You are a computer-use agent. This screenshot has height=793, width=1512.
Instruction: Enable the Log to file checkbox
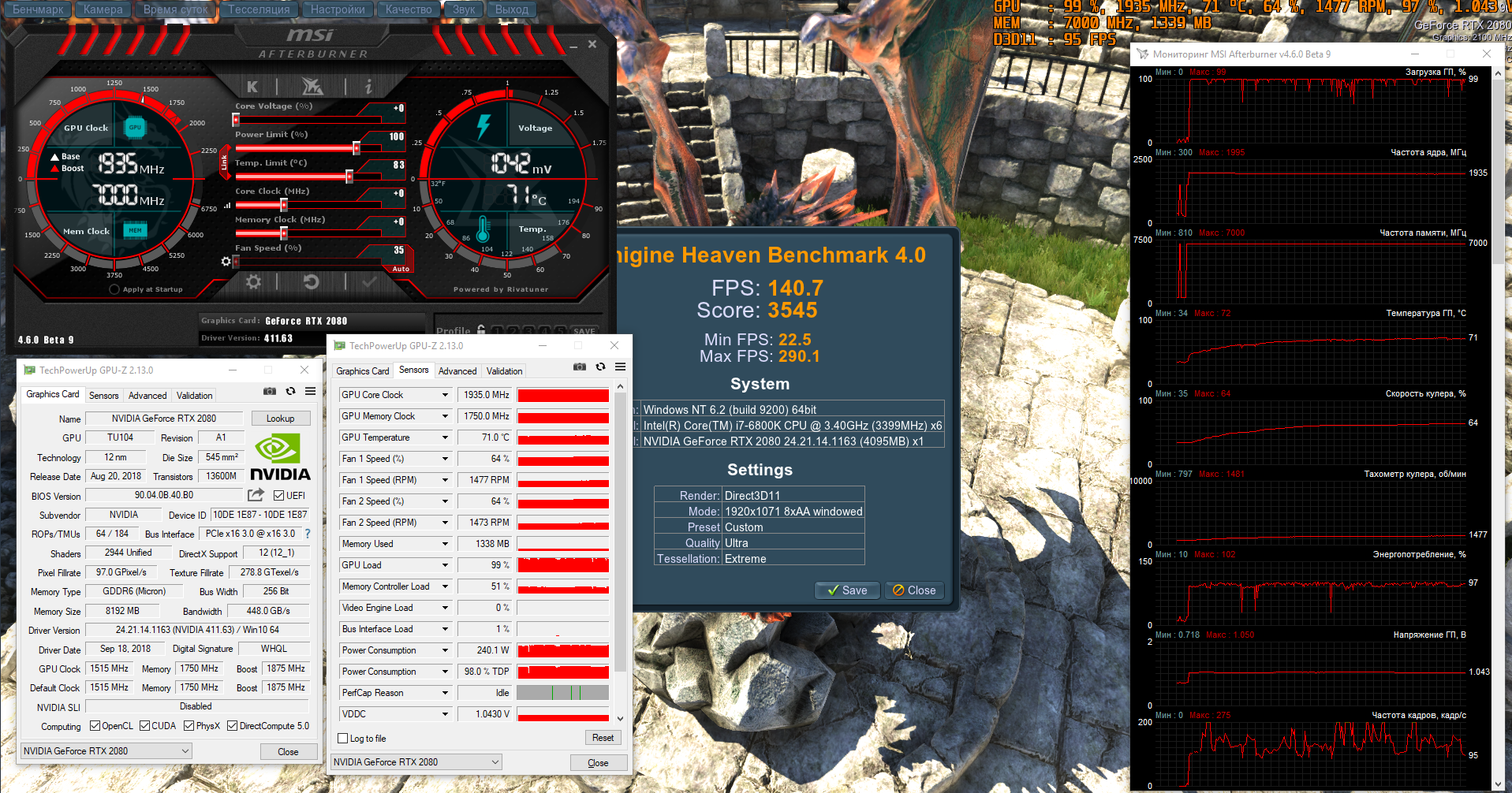tap(343, 739)
